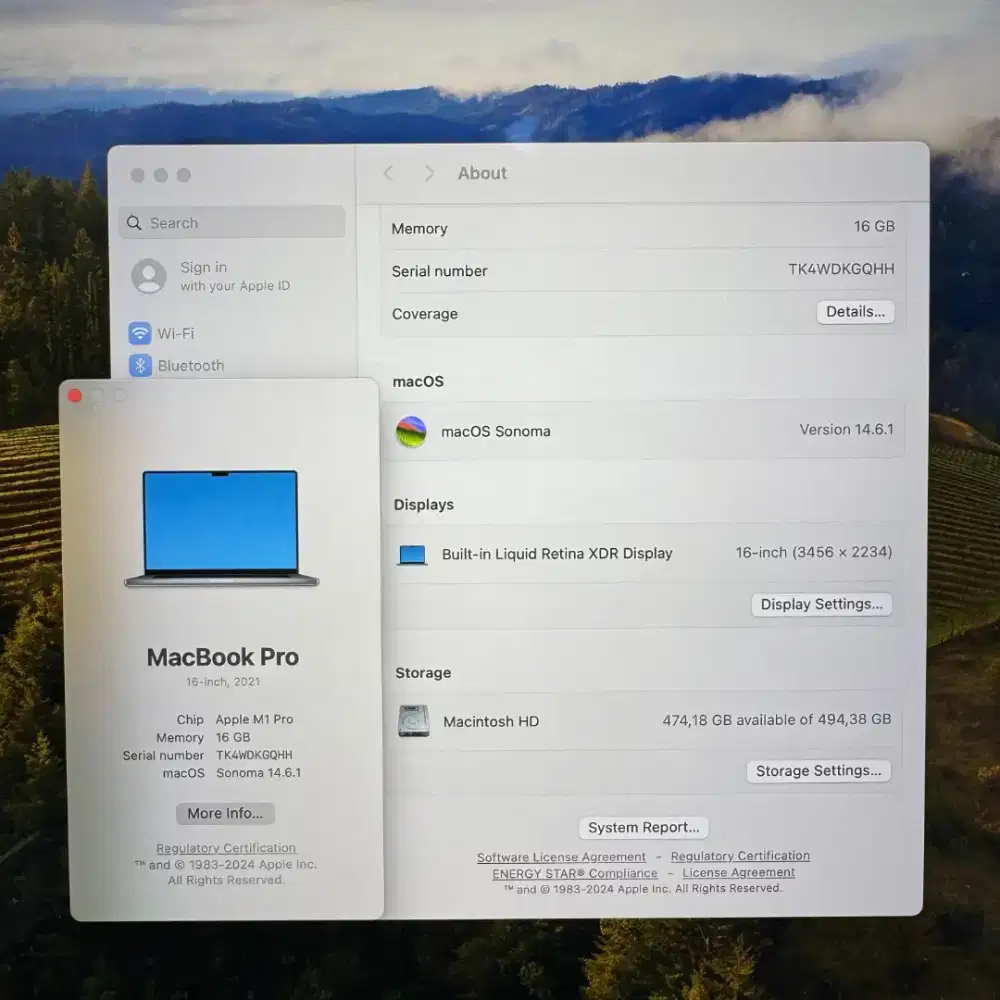The height and width of the screenshot is (1000, 1000).
Task: Click the Macintosh HD disk icon
Action: point(412,721)
